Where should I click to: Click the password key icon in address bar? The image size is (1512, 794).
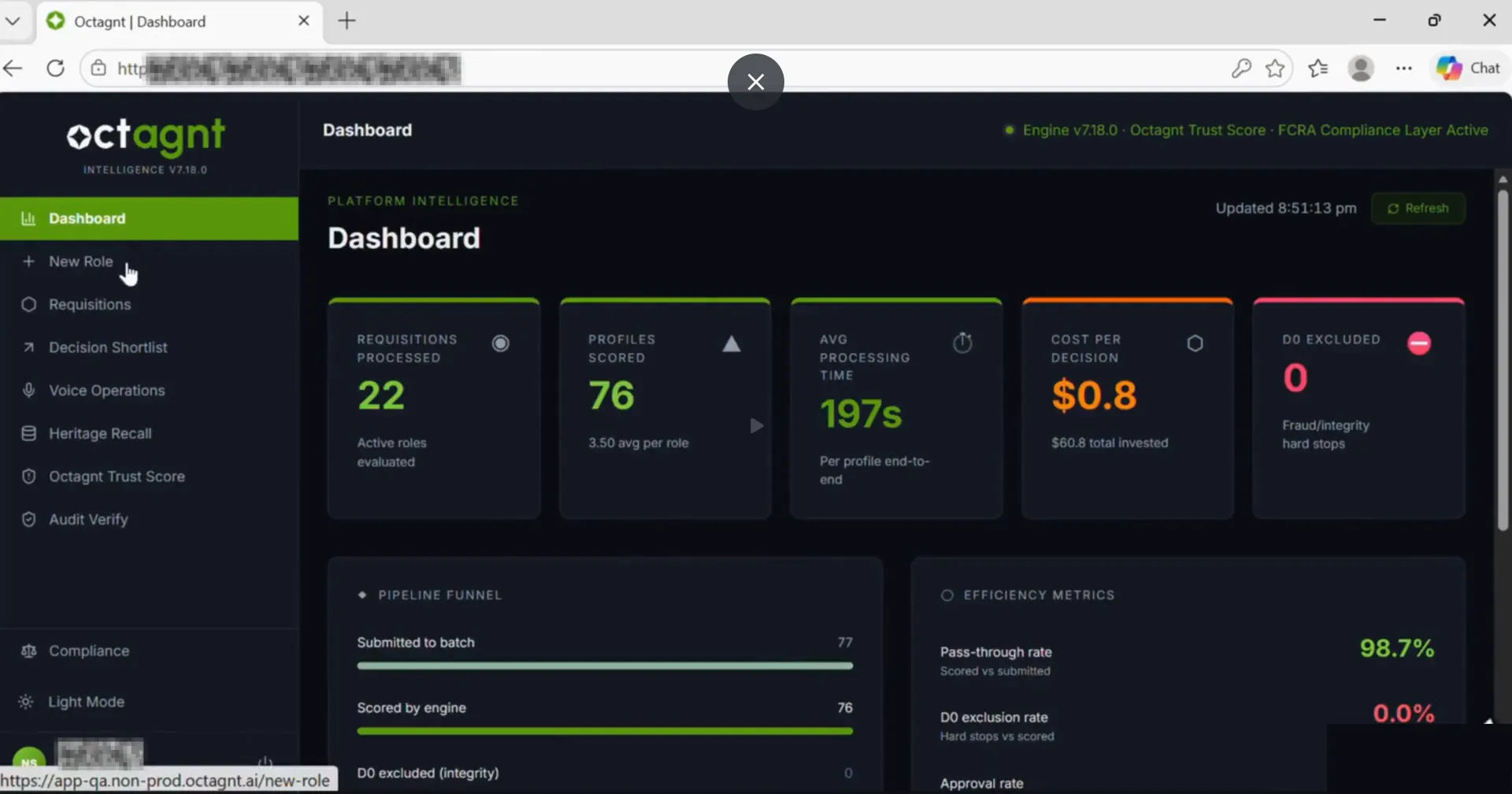(1241, 69)
